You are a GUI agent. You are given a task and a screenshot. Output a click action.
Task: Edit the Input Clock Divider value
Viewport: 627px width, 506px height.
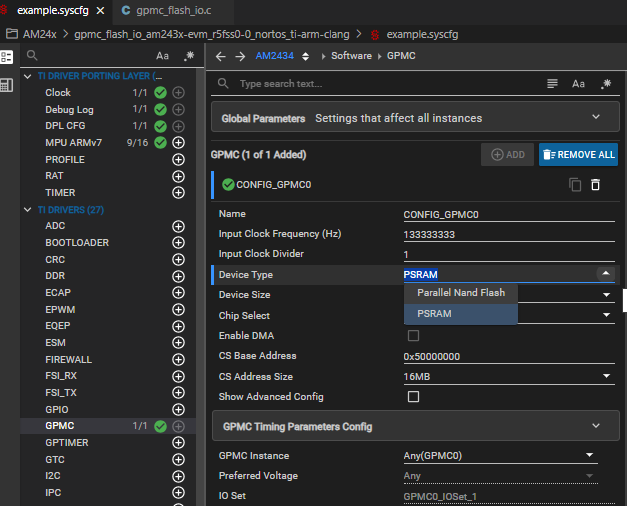coord(509,254)
